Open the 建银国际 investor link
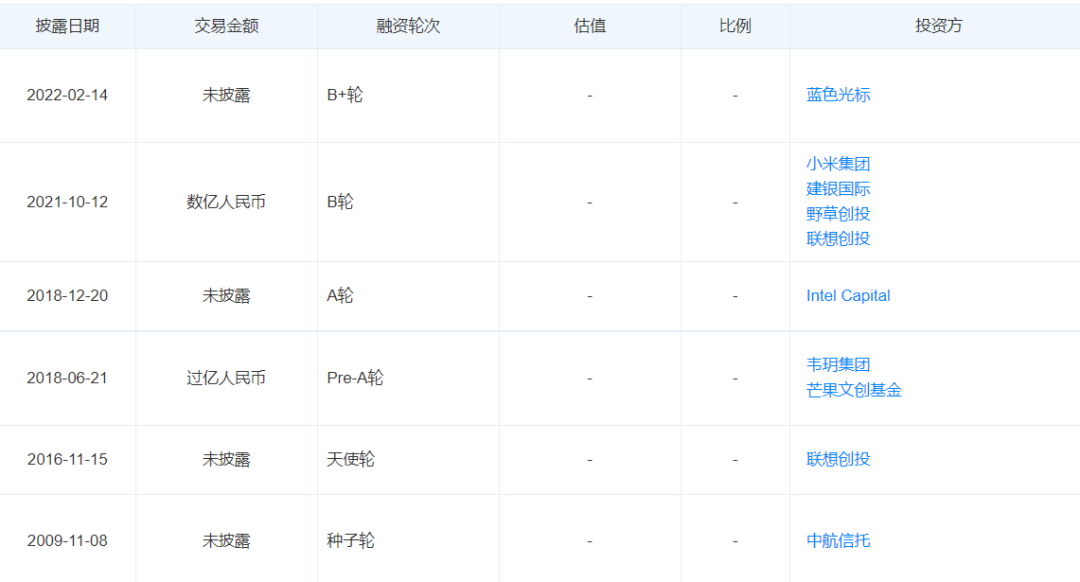 click(838, 189)
